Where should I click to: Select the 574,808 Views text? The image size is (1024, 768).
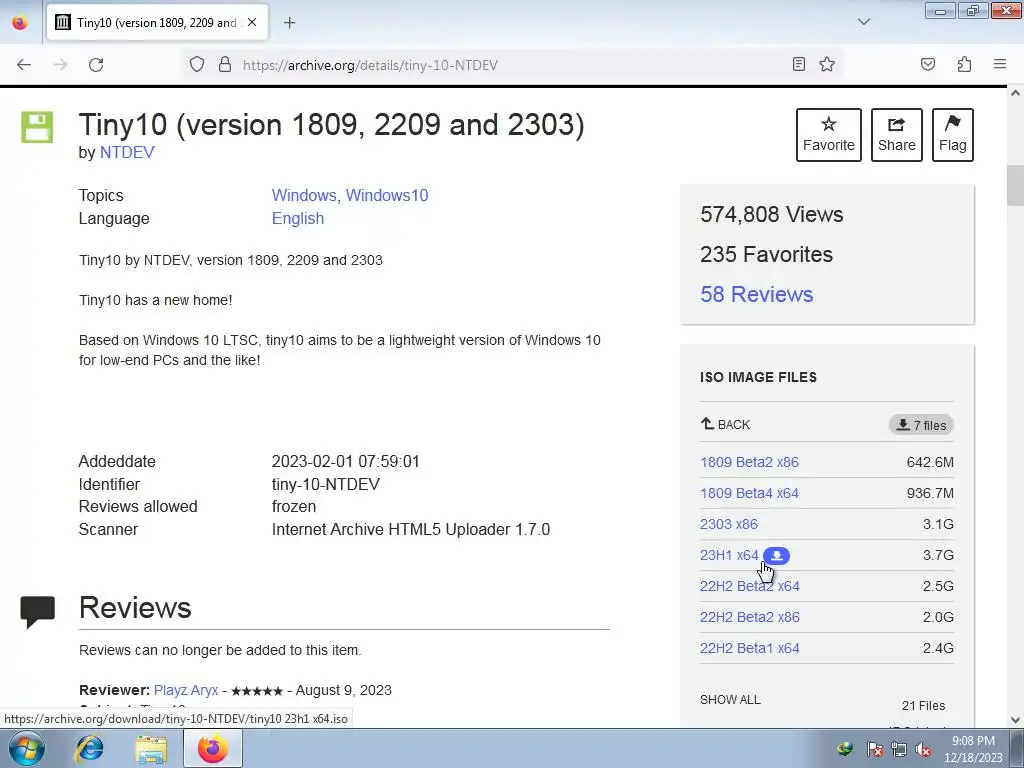pos(771,214)
